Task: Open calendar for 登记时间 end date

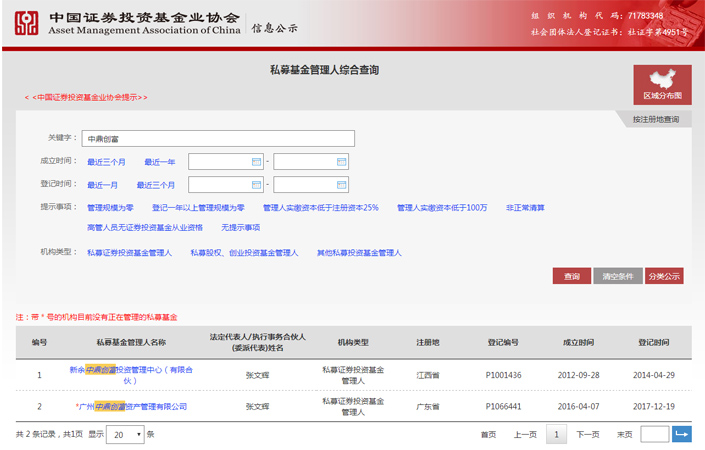Action: [341, 185]
